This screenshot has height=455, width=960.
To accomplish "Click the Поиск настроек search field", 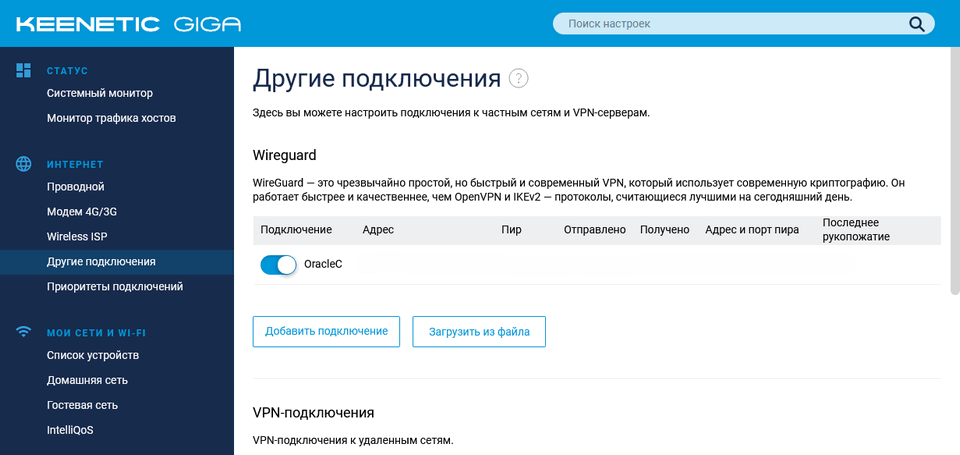I will [x=743, y=24].
